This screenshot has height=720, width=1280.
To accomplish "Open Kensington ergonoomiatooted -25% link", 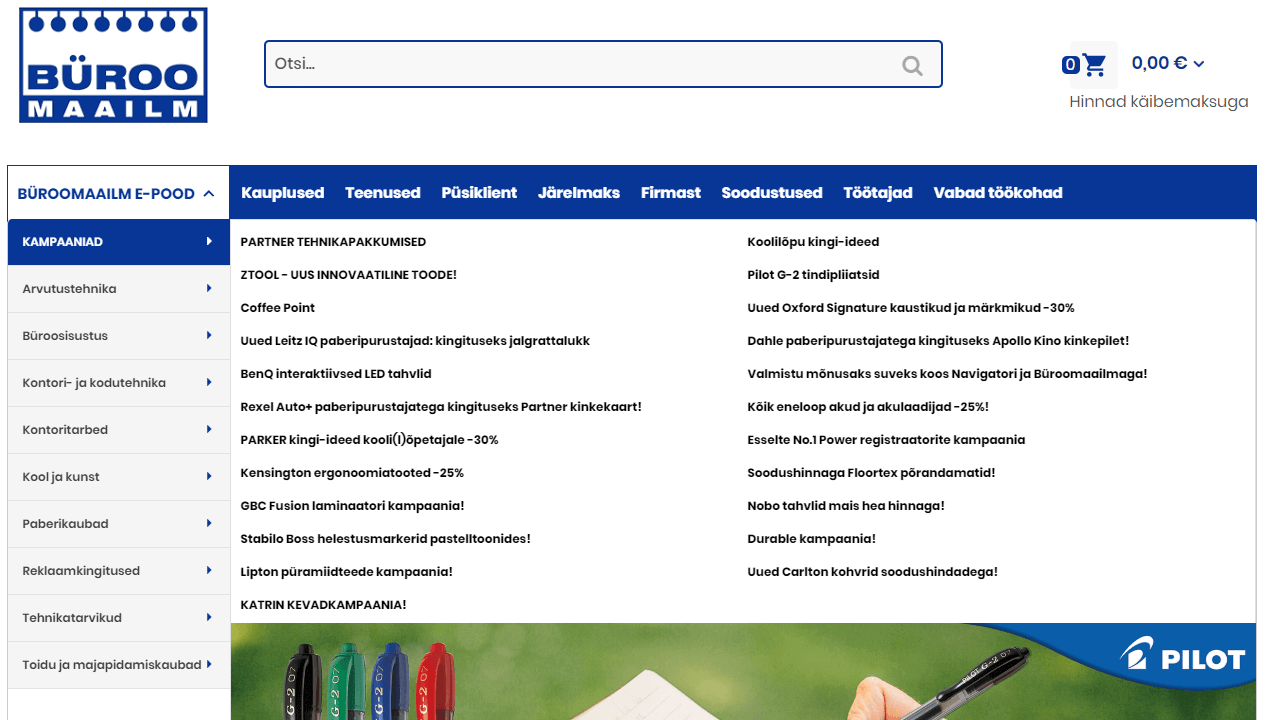I will pos(352,473).
